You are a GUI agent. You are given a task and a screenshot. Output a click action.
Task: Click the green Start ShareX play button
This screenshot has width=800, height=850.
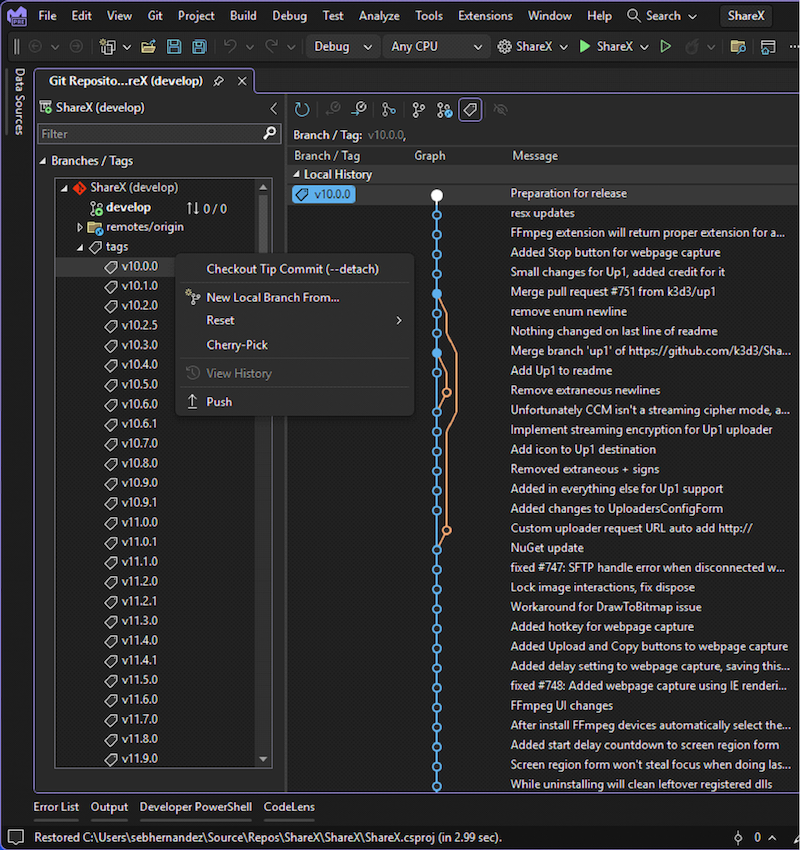[585, 47]
